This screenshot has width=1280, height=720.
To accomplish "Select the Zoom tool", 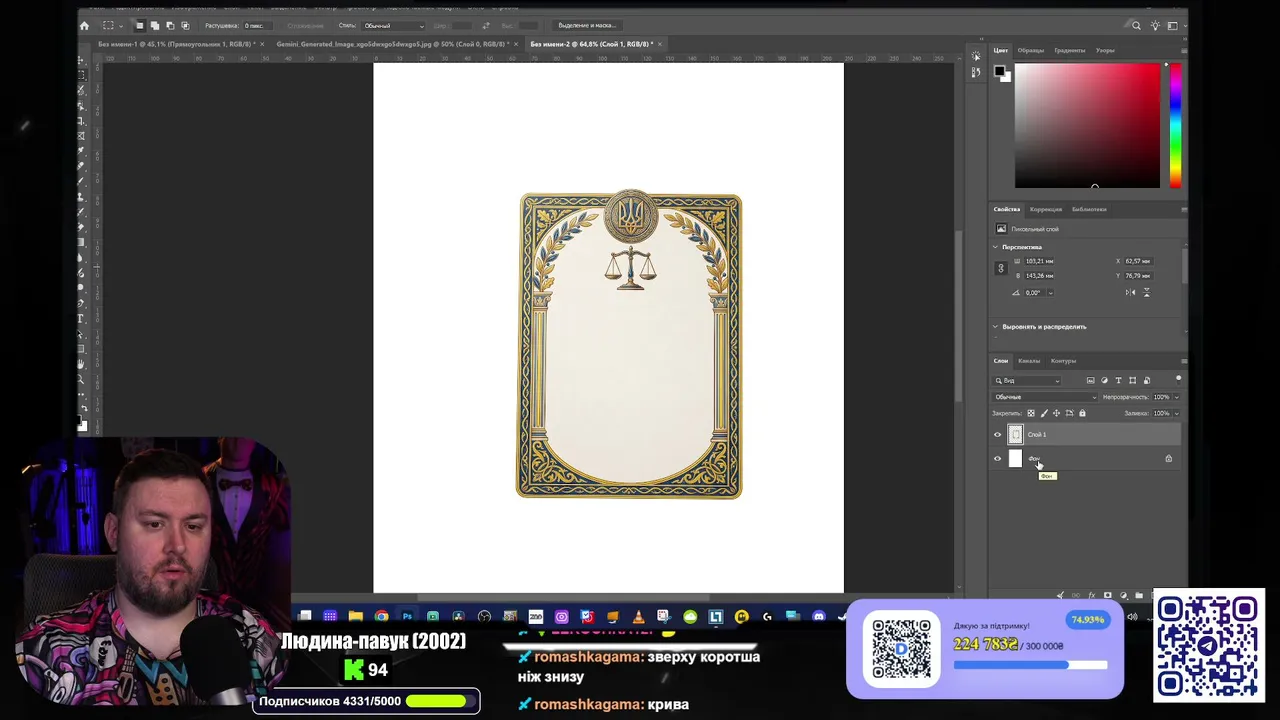I will 81,380.
